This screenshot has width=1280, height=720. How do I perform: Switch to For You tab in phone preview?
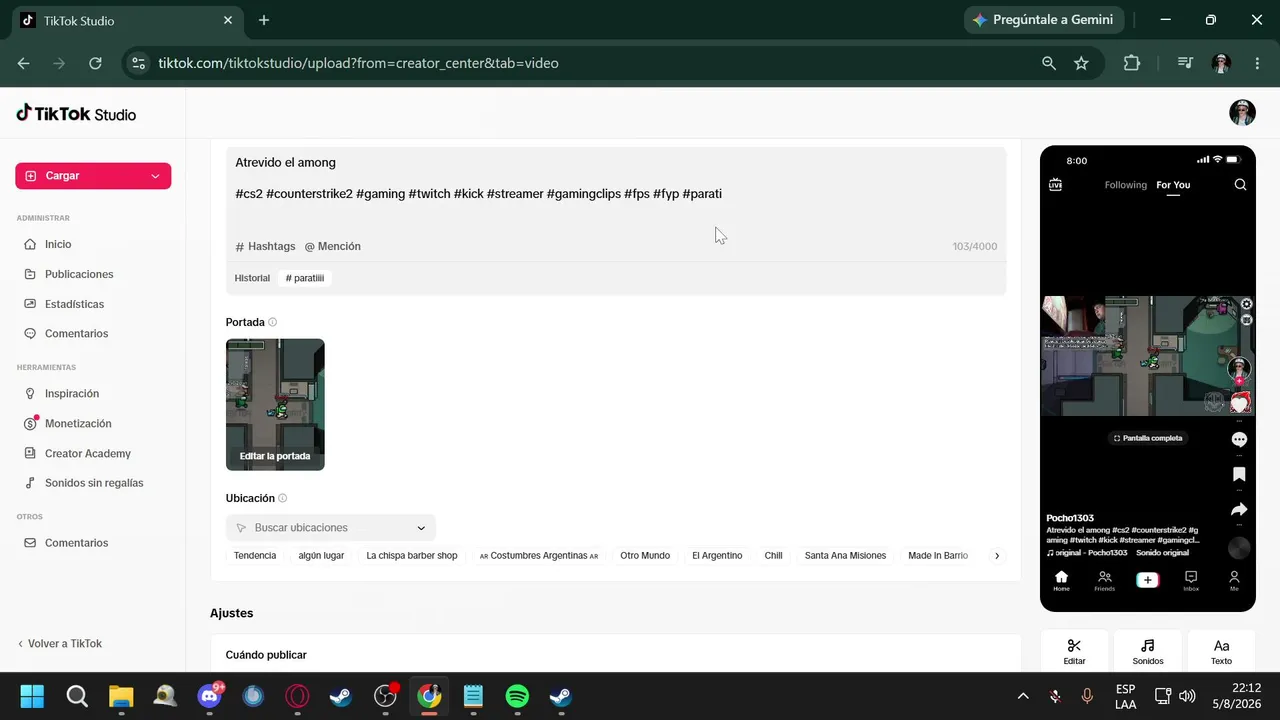(x=1173, y=185)
